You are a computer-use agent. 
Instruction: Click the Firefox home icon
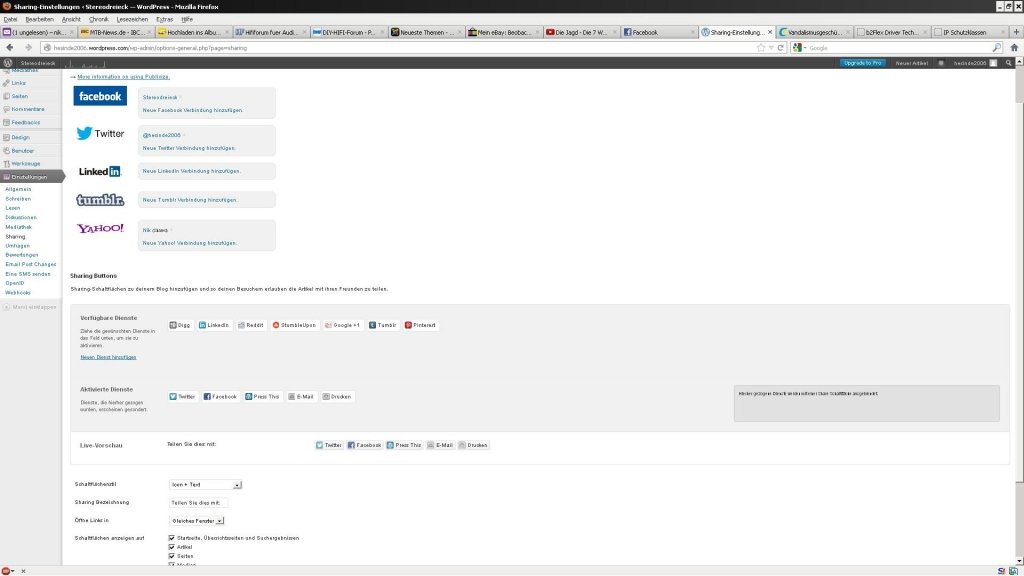click(x=1014, y=47)
